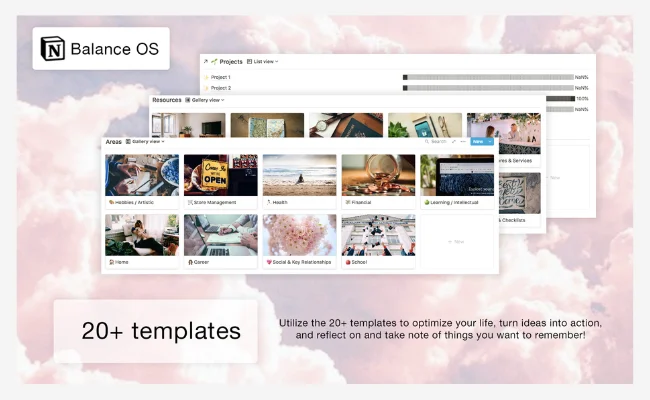This screenshot has height=400, width=650.
Task: Open the Projects List view dropdown
Action: pos(263,61)
